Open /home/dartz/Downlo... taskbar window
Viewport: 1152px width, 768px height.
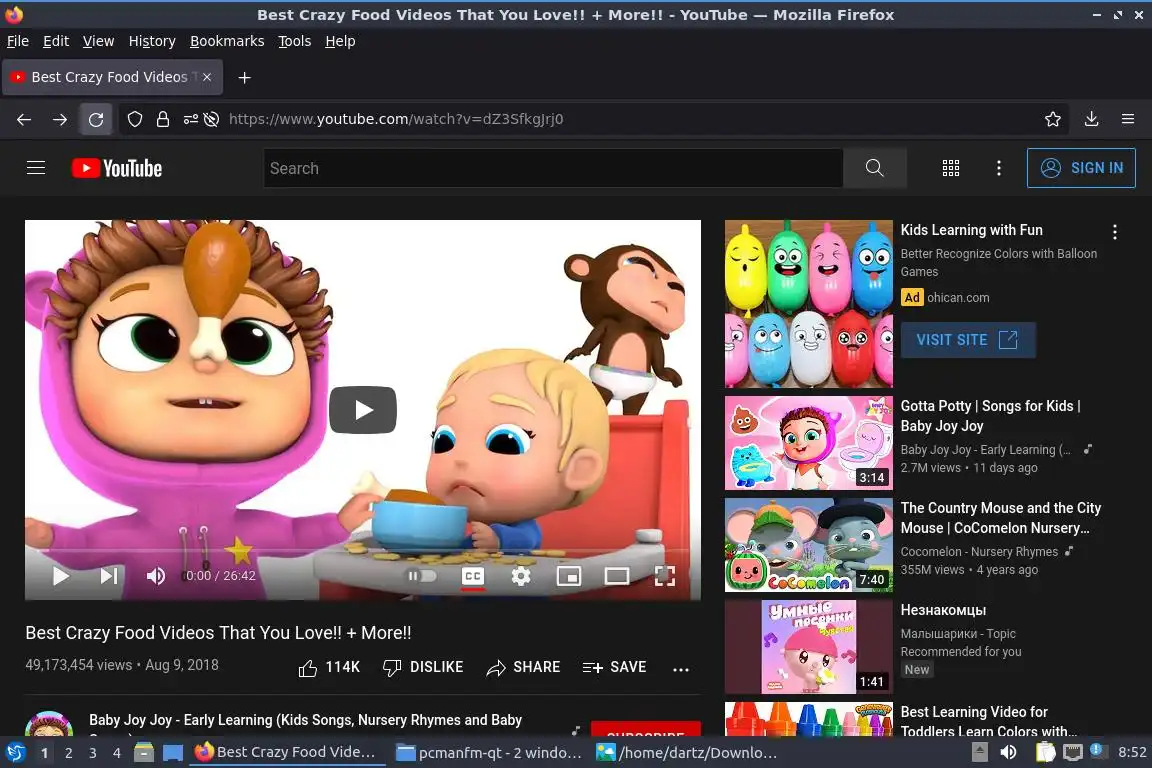[x=687, y=753]
